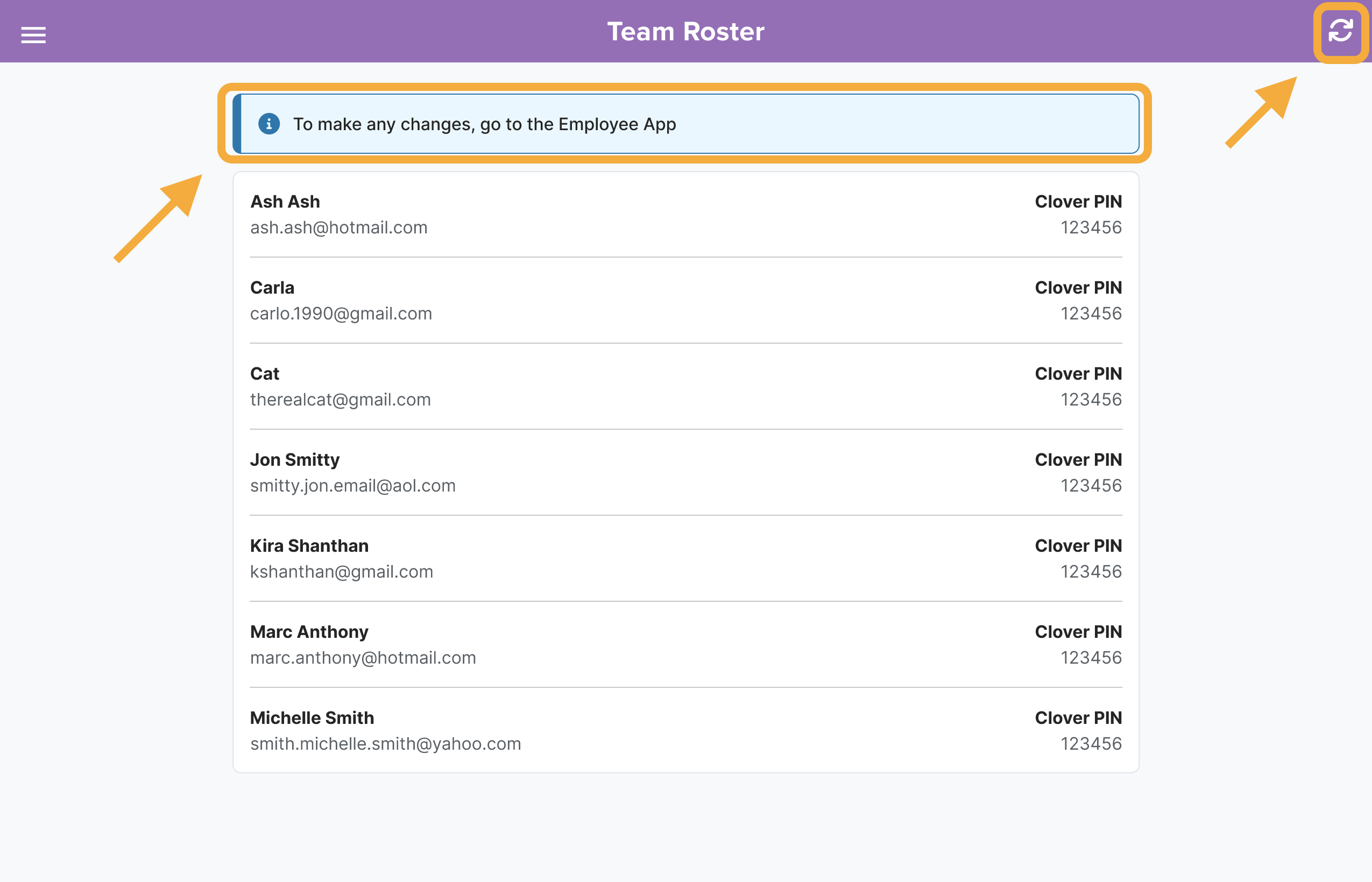Click smith.michelle.smith@yahoo.com email

pyautogui.click(x=385, y=743)
